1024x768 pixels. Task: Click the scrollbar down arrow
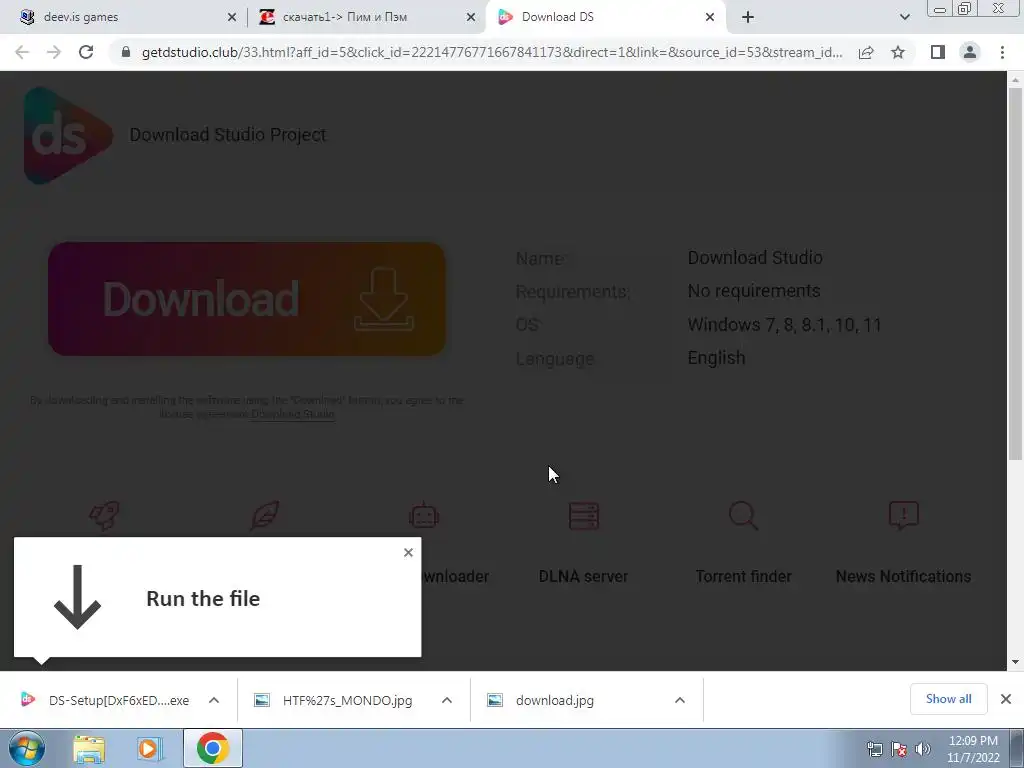coord(1015,662)
